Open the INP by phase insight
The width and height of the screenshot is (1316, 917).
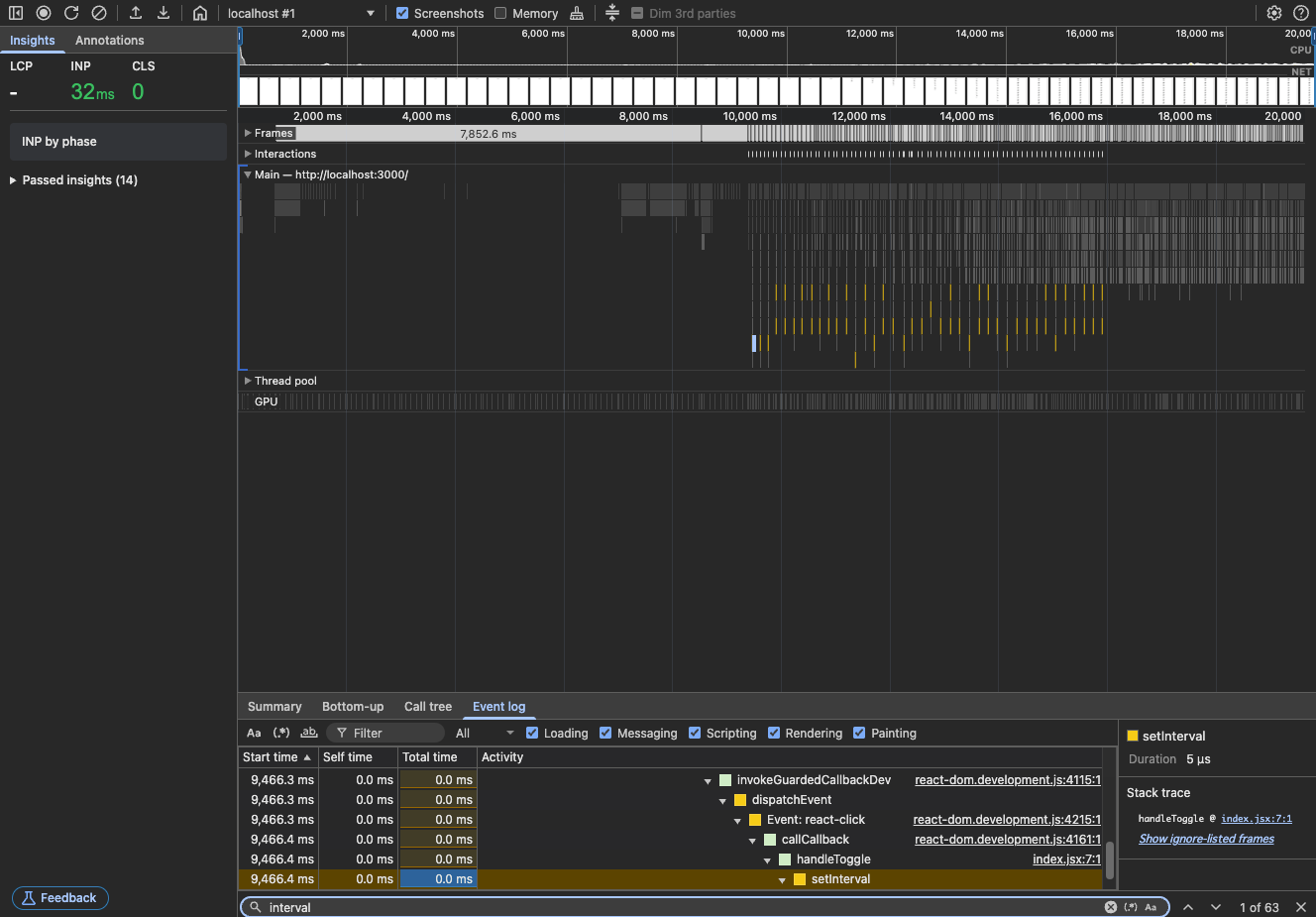tap(118, 142)
